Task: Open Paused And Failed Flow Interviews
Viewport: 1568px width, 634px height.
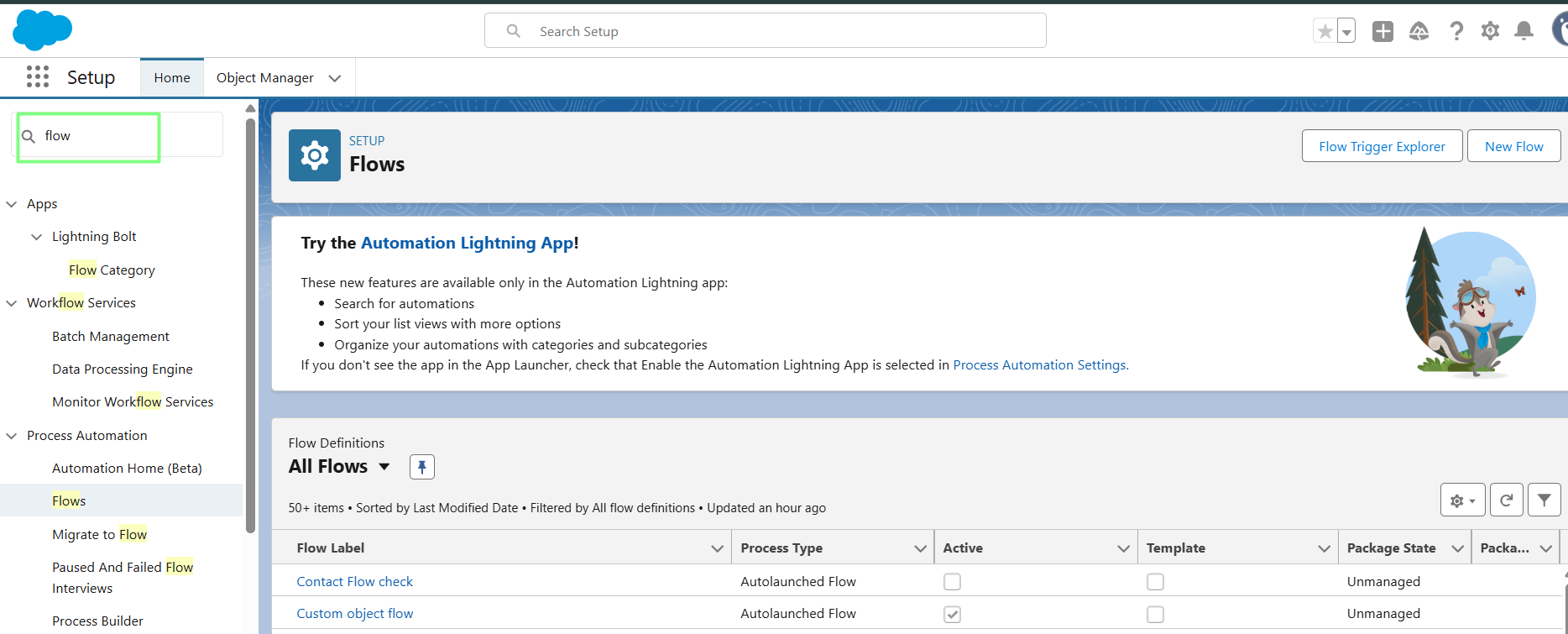Action: pyautogui.click(x=123, y=578)
